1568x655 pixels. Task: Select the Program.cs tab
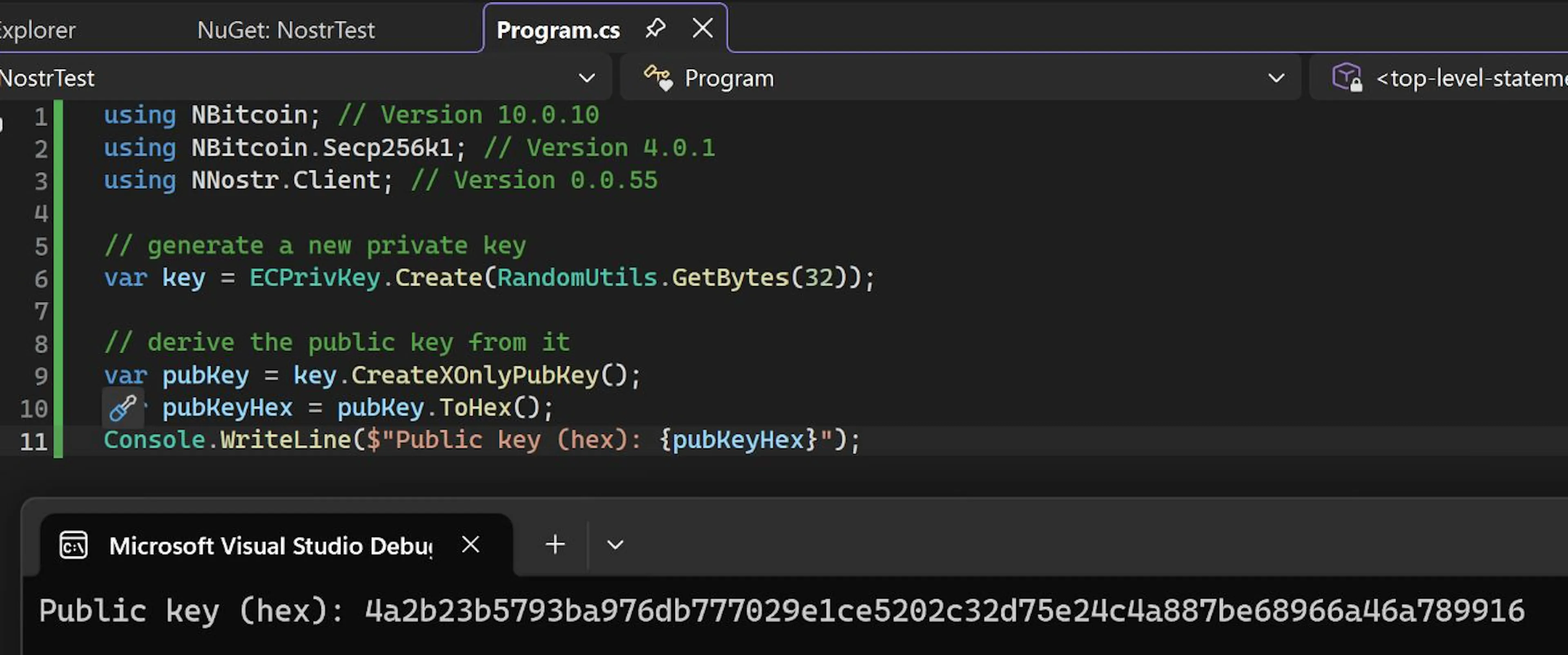[x=558, y=30]
